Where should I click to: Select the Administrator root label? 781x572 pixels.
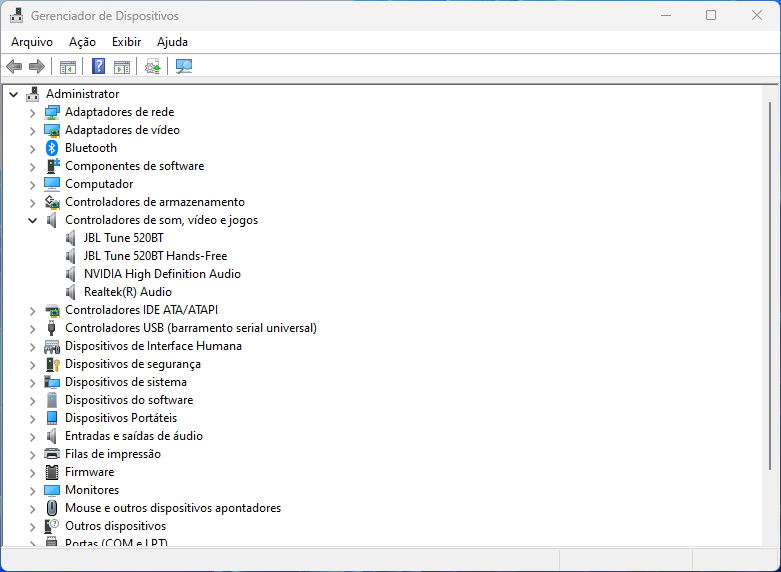click(x=83, y=94)
